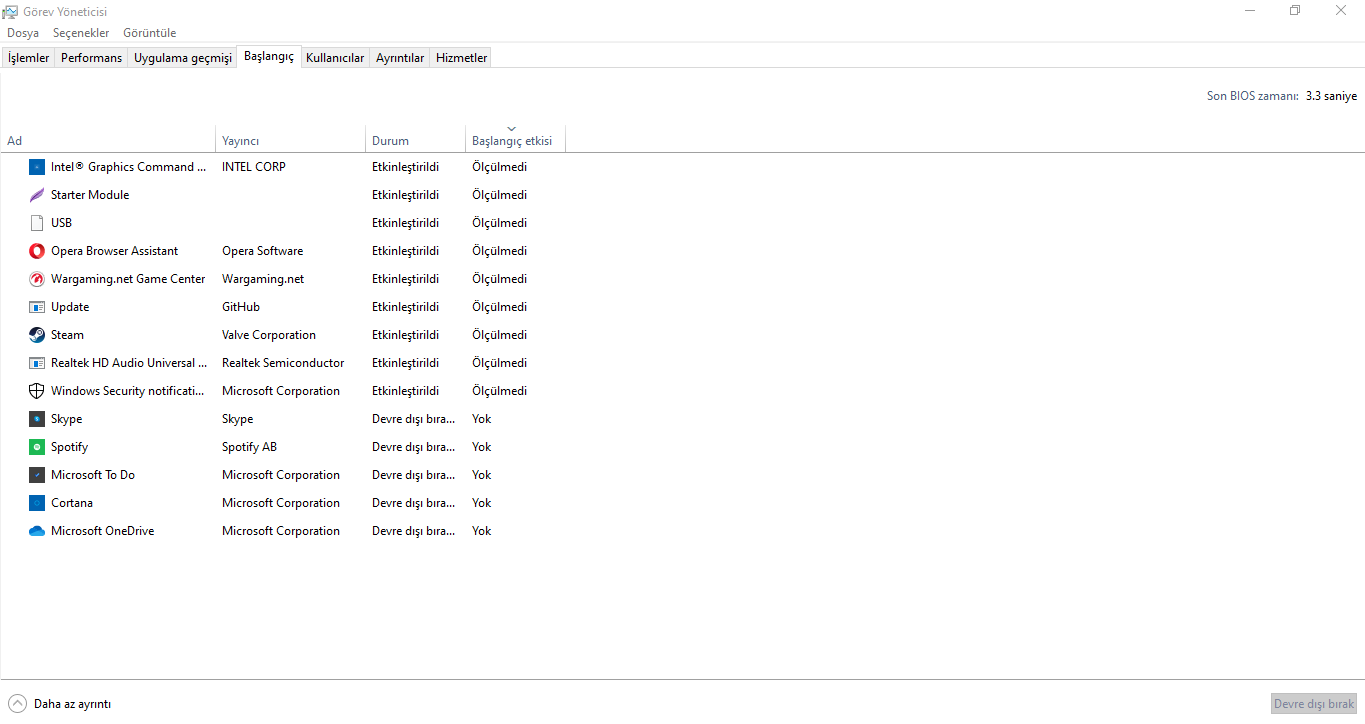Click the Starter Module feather icon
The height and width of the screenshot is (724, 1365).
(37, 195)
